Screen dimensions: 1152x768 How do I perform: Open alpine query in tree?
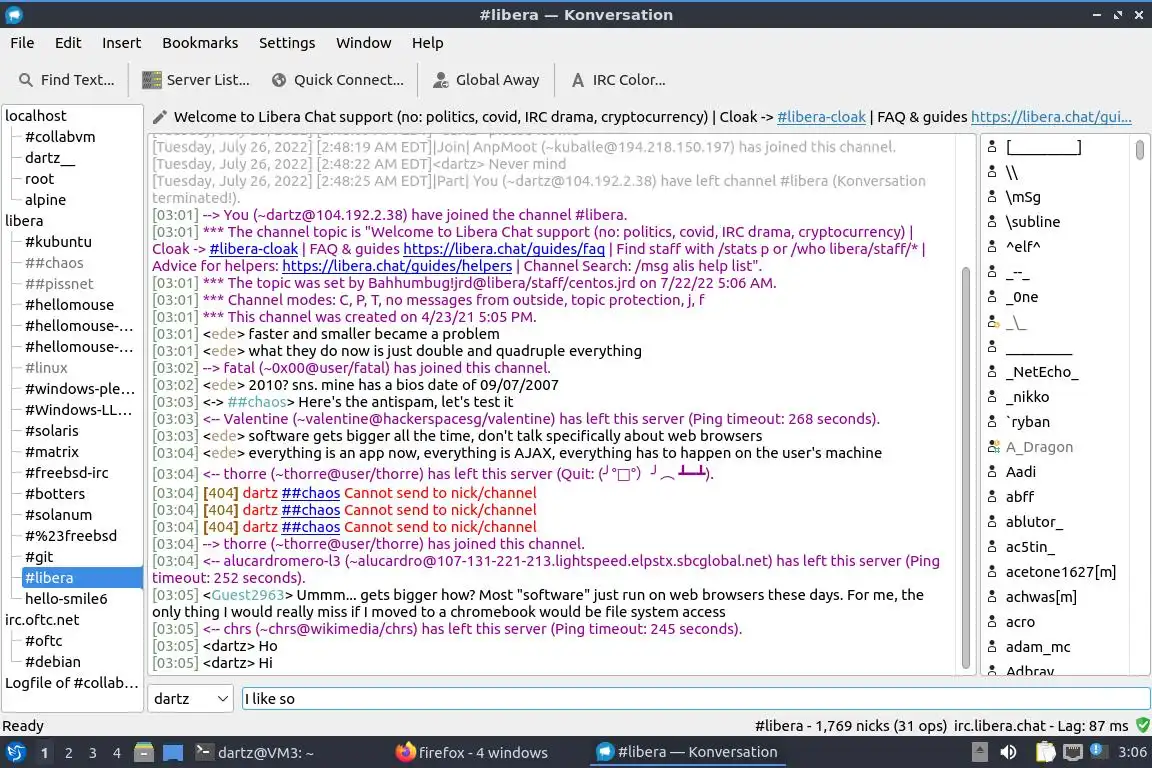point(46,200)
